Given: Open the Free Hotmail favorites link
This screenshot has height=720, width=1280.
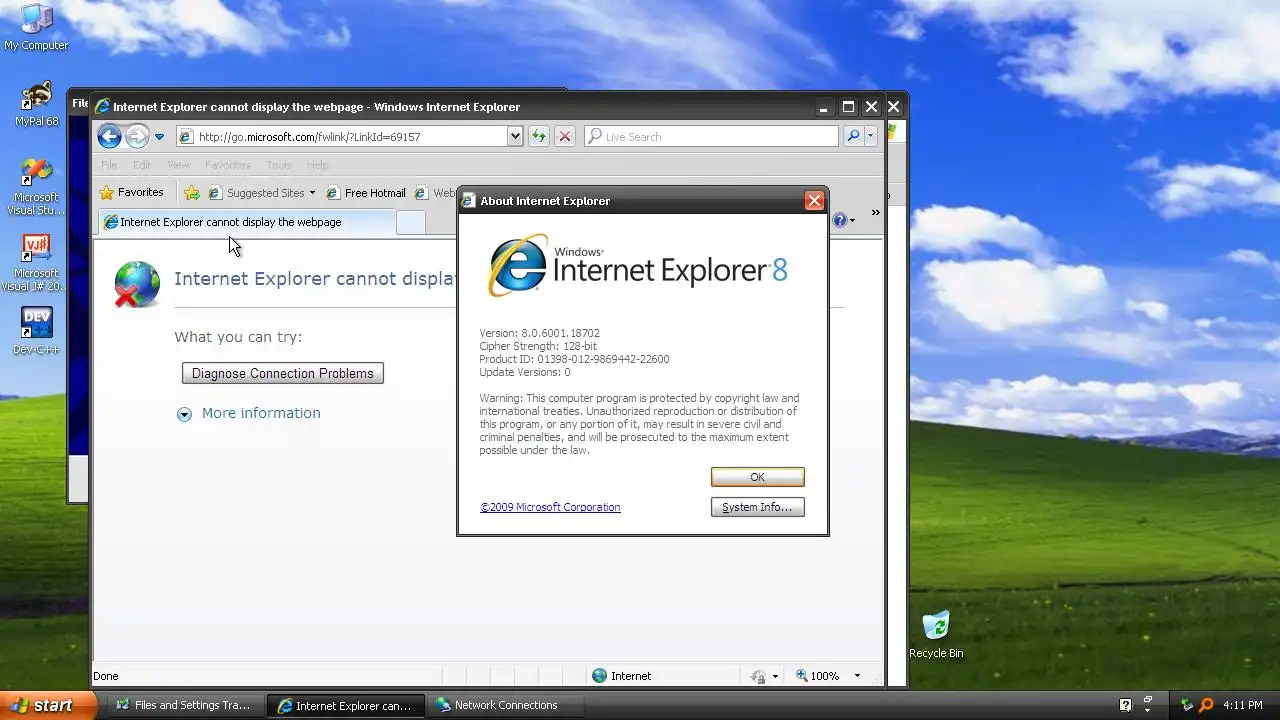Looking at the screenshot, I should click(365, 193).
